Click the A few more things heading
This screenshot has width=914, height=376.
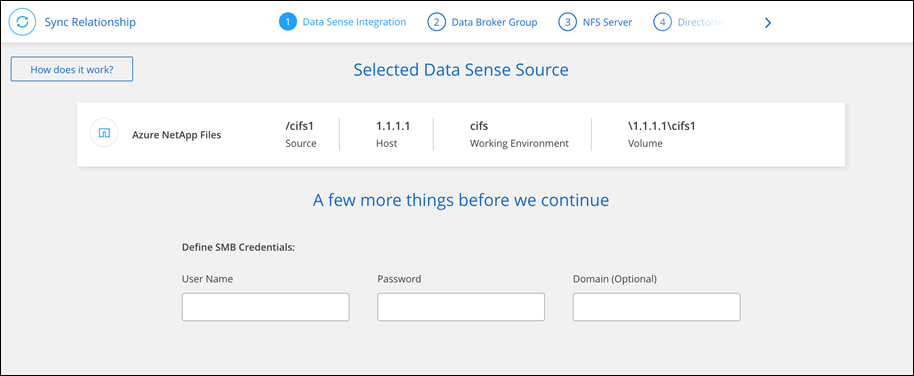[460, 200]
